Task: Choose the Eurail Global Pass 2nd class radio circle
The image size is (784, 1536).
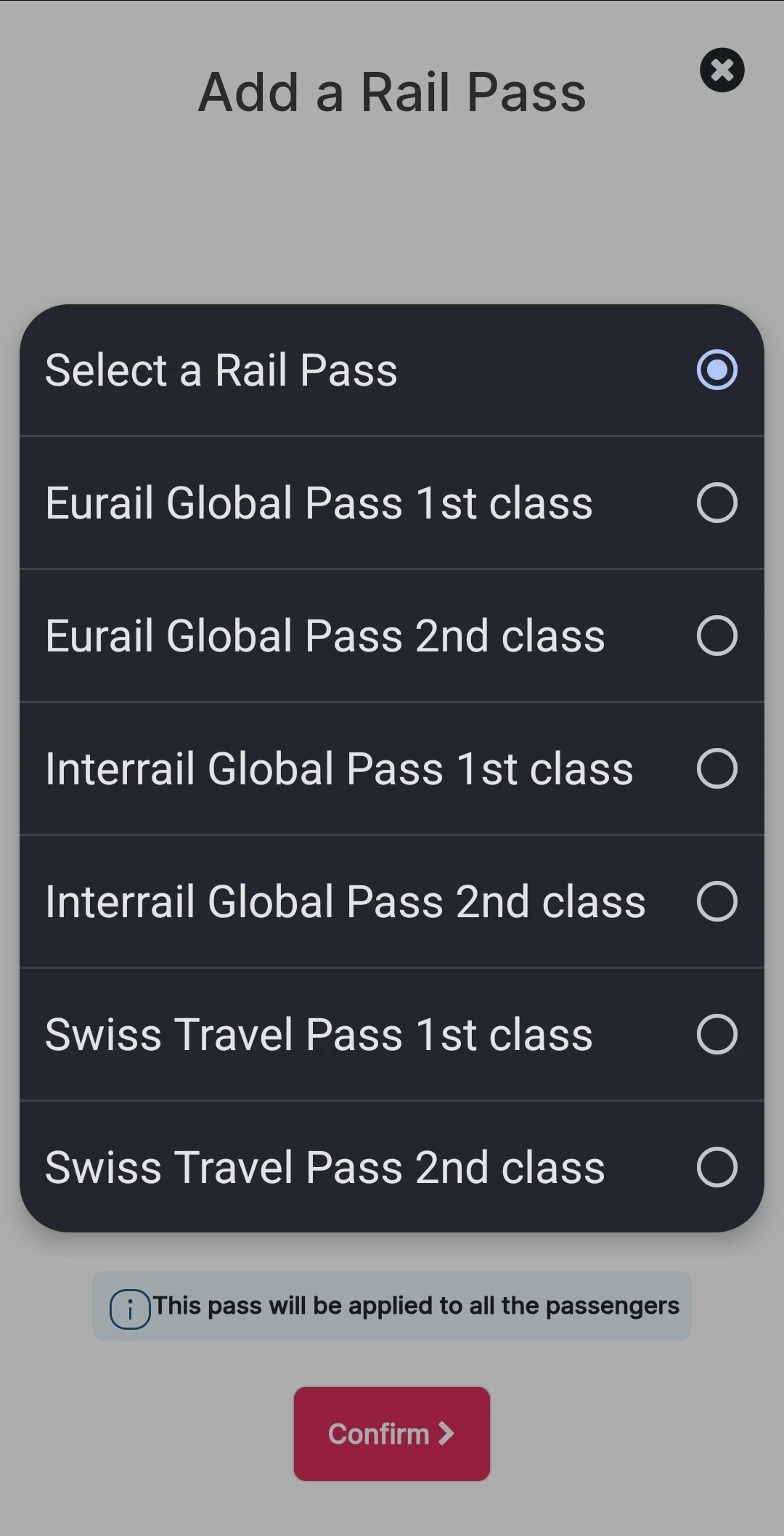Action: (716, 635)
